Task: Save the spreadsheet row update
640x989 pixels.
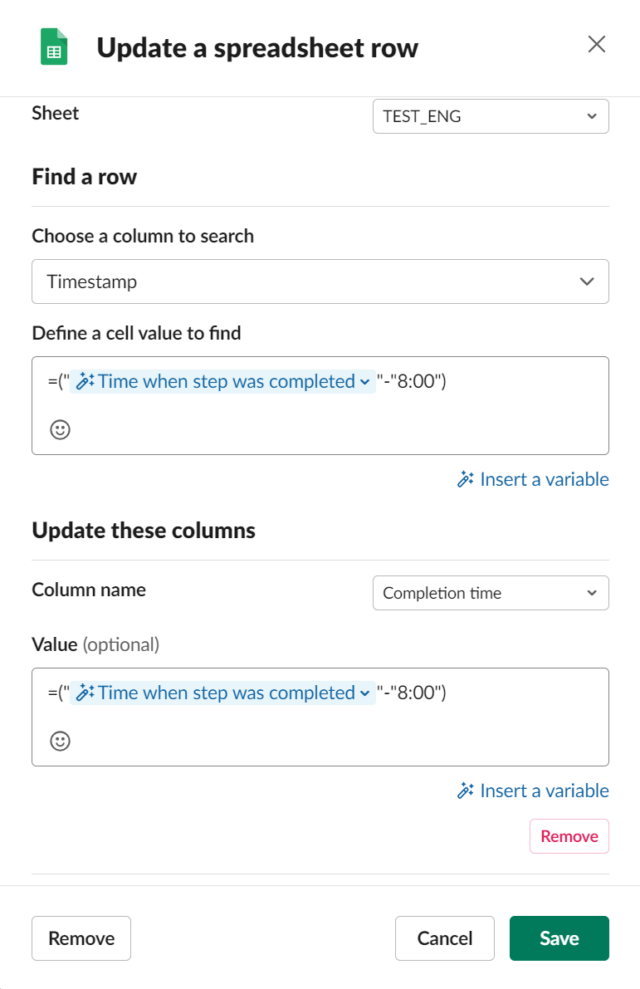Action: 559,938
